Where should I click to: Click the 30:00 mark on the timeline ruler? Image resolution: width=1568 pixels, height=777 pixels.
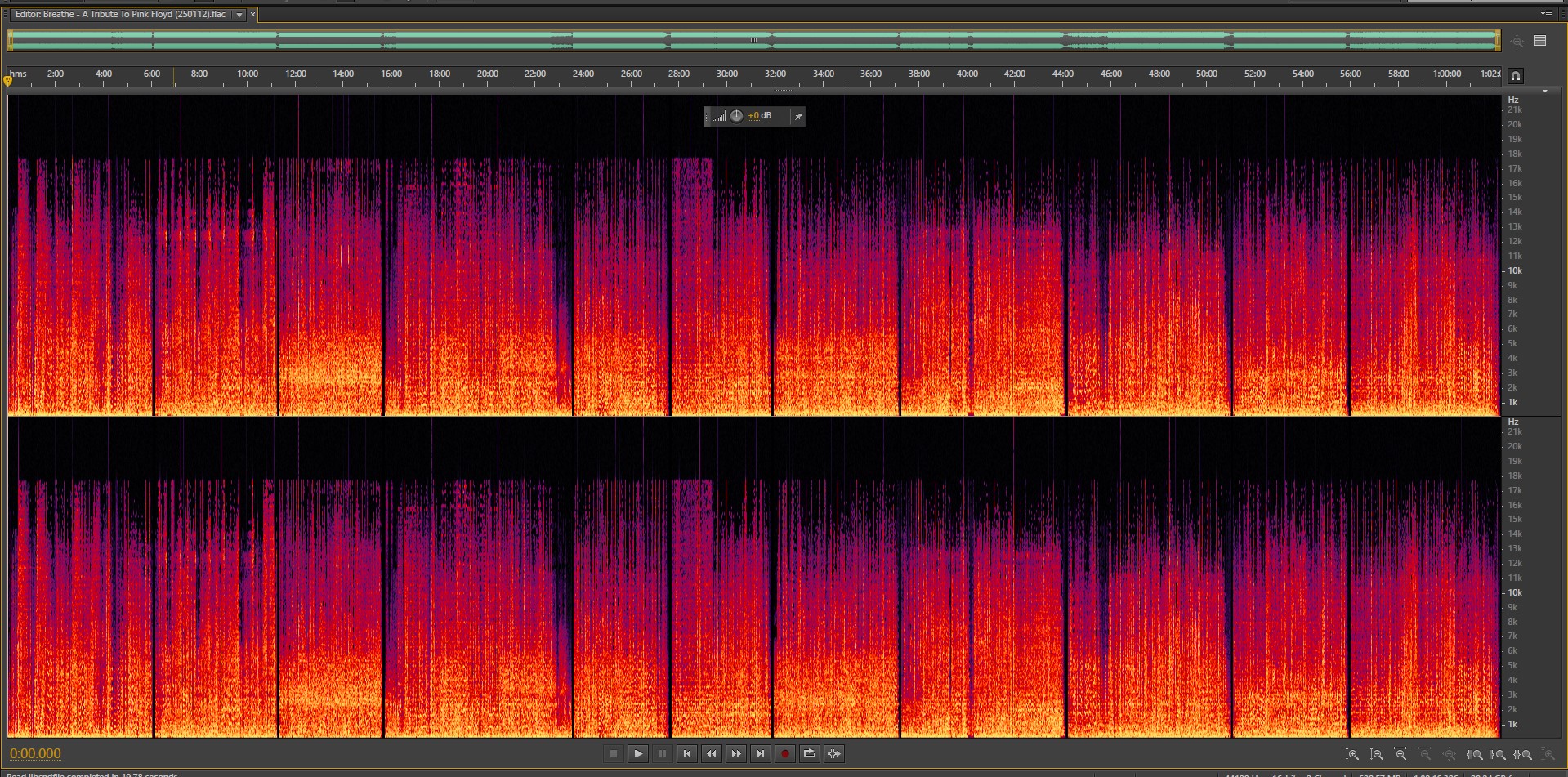point(726,74)
